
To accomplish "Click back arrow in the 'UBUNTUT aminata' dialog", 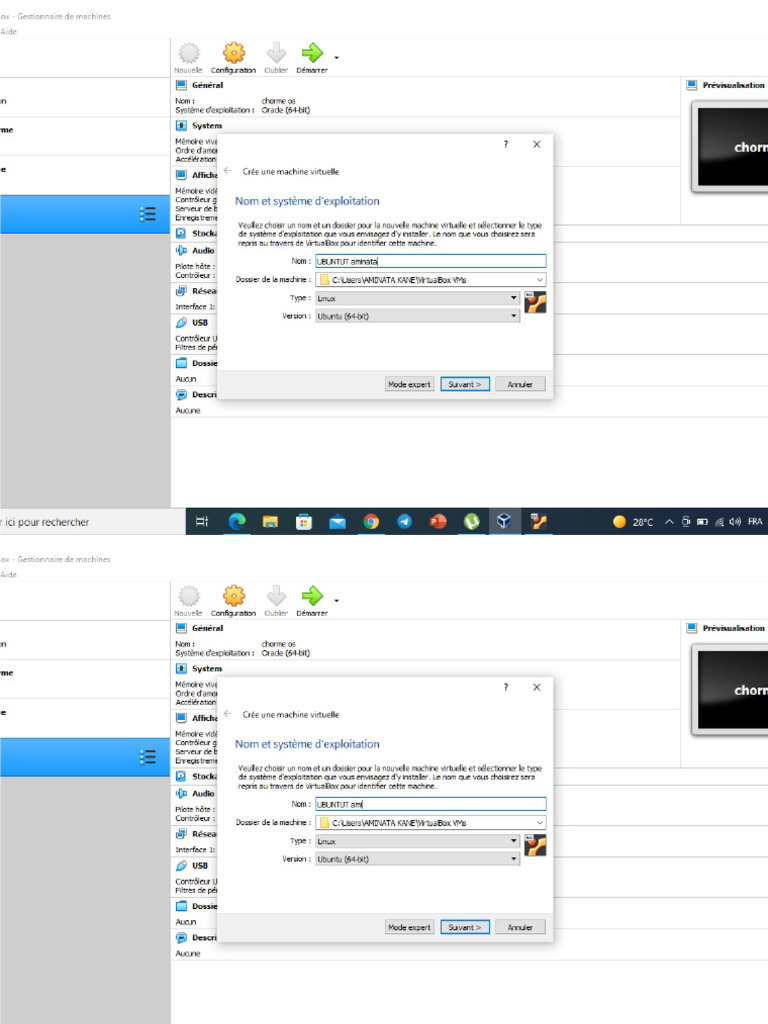I will 227,170.
